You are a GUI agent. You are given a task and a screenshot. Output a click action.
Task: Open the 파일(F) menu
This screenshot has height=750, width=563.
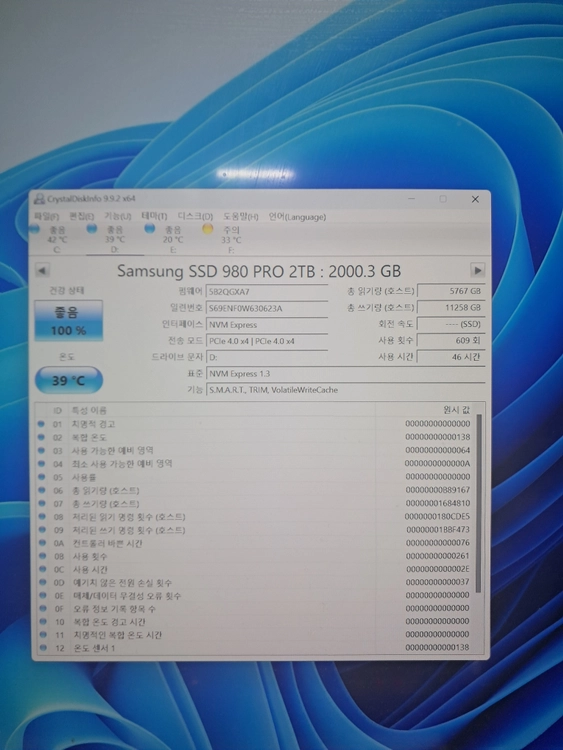(47, 217)
